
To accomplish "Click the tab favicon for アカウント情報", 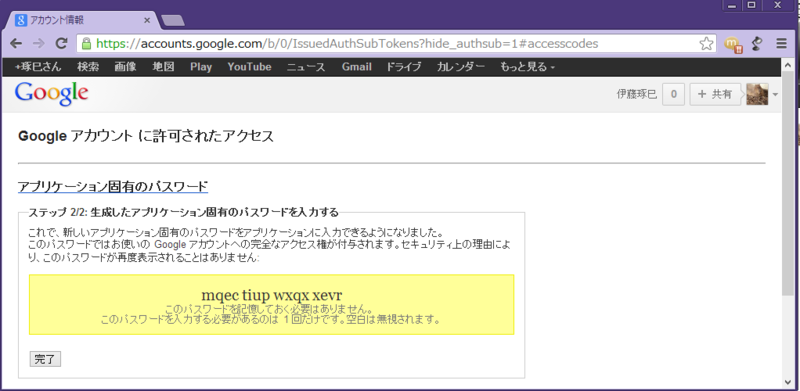I will coord(21,20).
